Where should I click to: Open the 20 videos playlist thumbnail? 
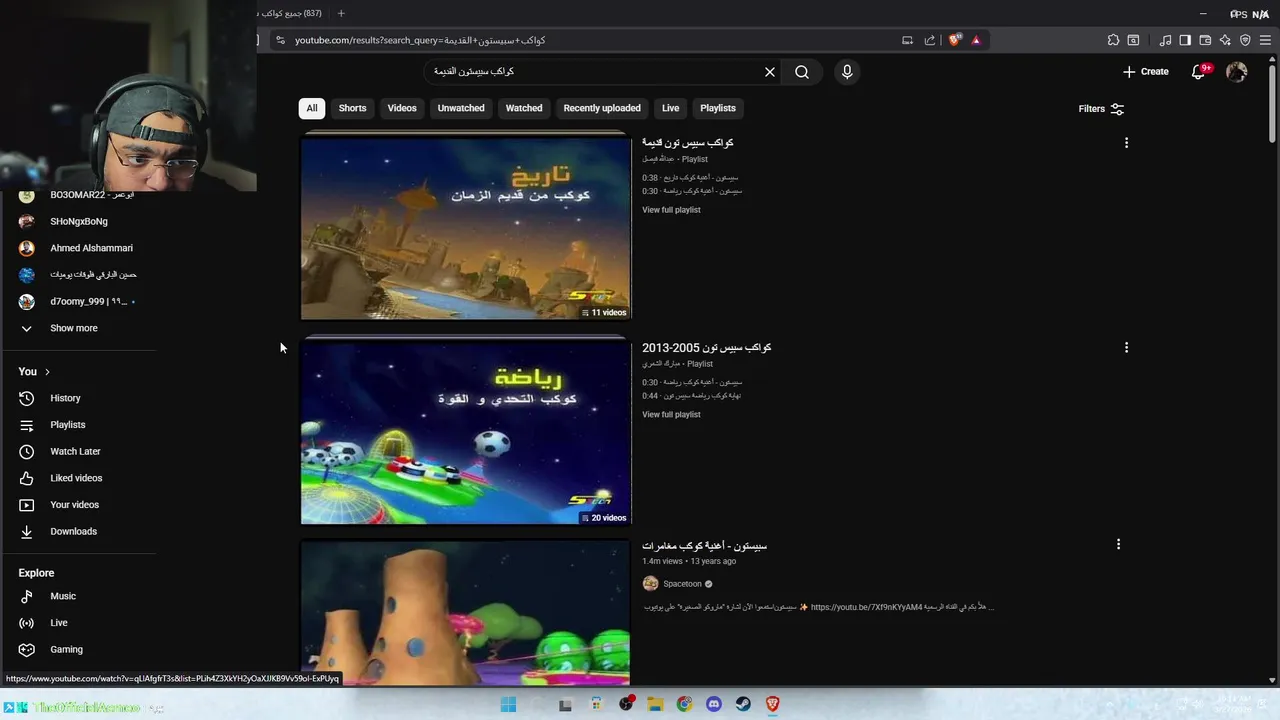[x=466, y=433]
